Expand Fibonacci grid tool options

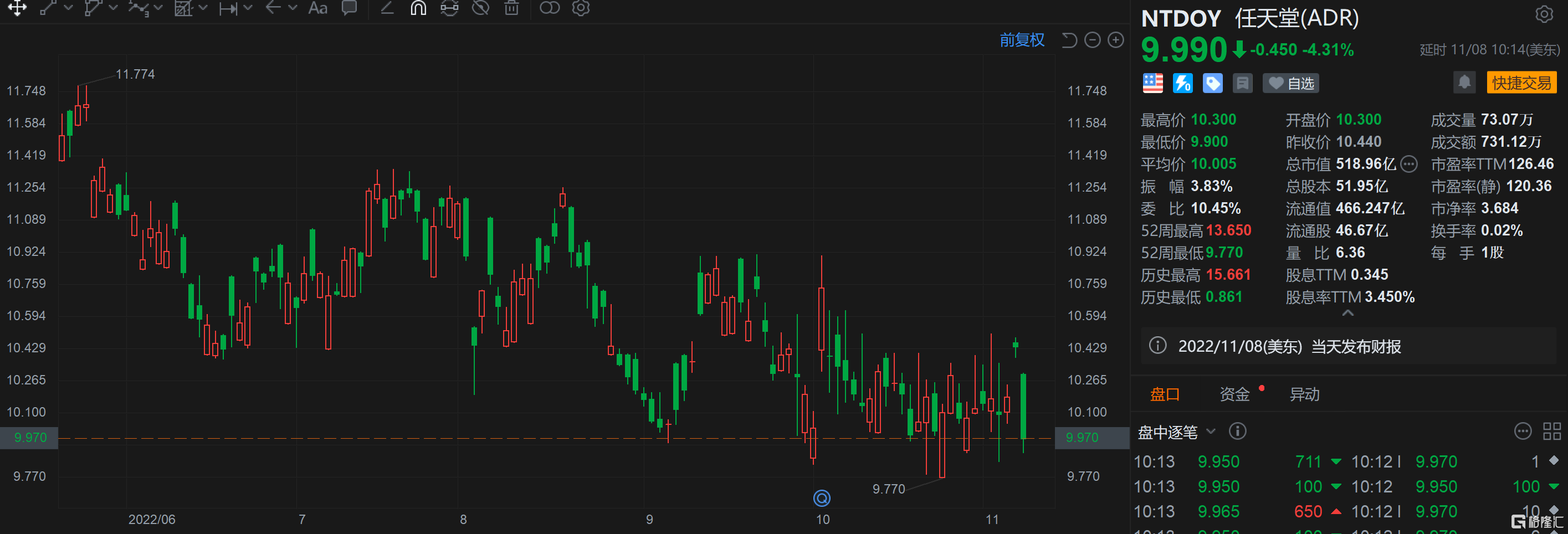point(203,8)
